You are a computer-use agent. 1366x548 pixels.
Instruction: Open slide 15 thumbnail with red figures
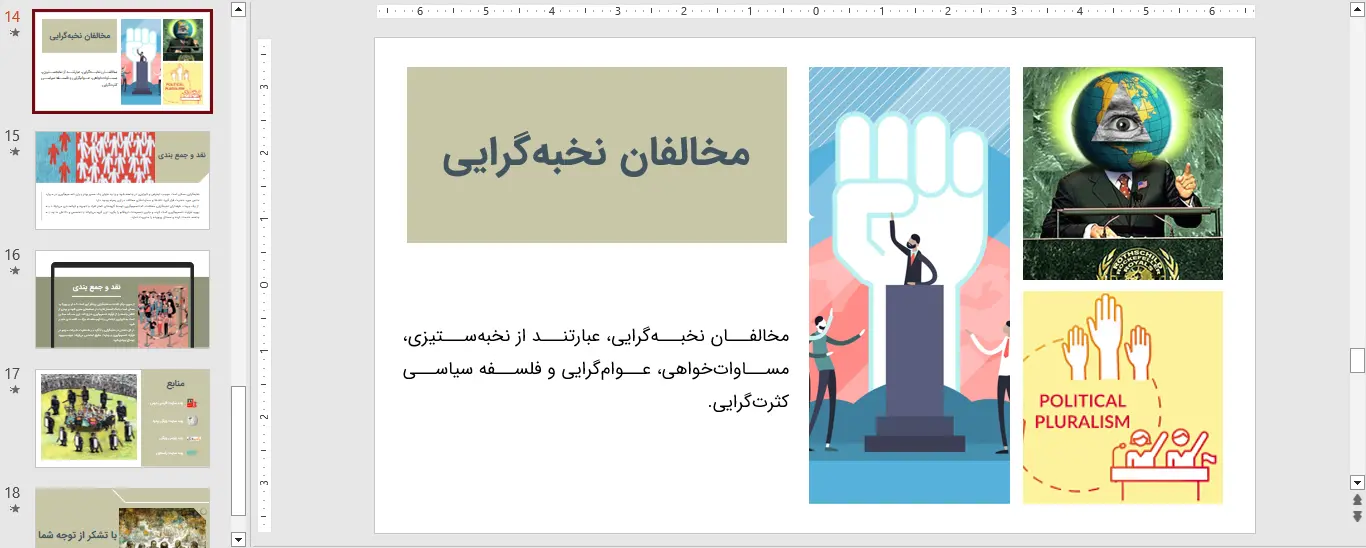[x=122, y=180]
